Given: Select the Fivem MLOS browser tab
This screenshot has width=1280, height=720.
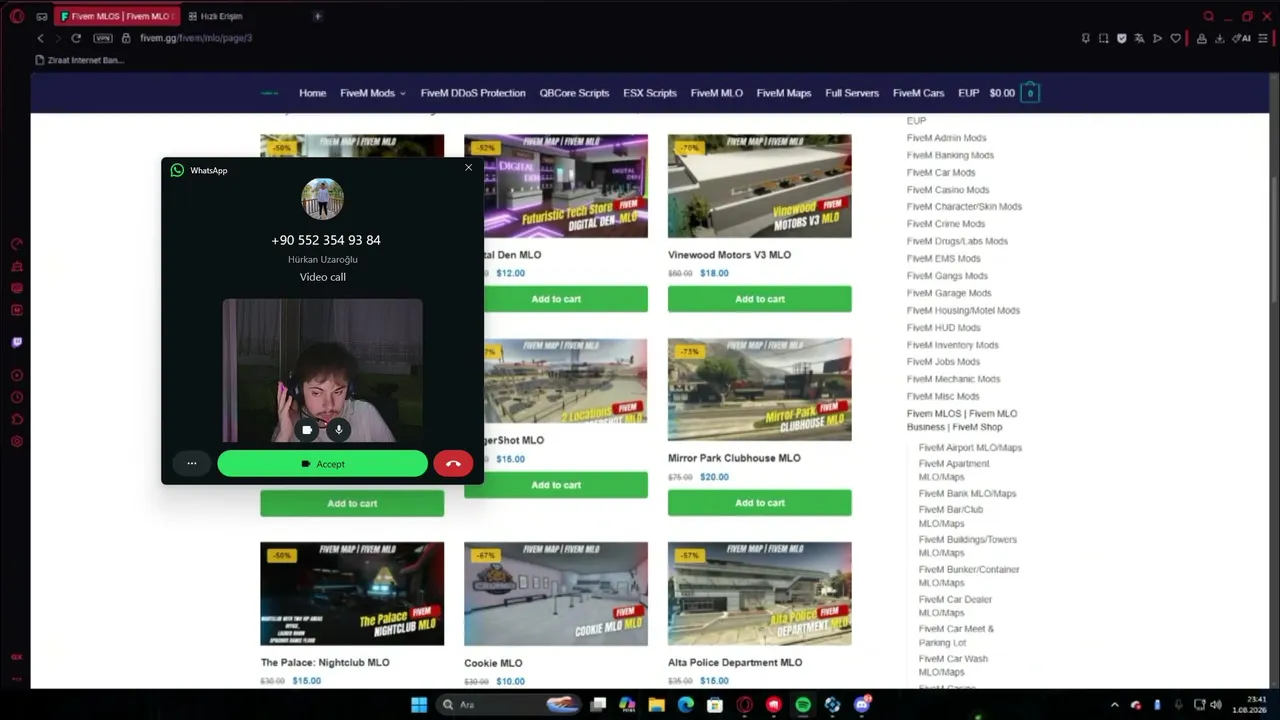Looking at the screenshot, I should coord(116,16).
